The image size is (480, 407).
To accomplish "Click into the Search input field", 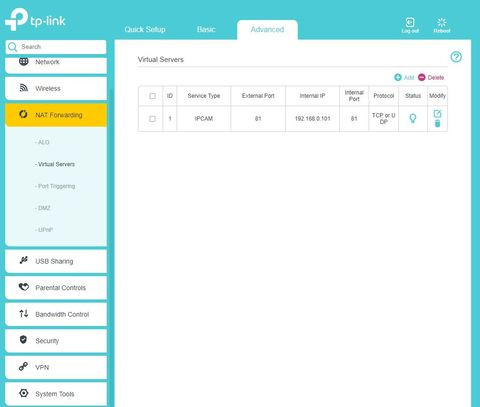I will pyautogui.click(x=56, y=47).
